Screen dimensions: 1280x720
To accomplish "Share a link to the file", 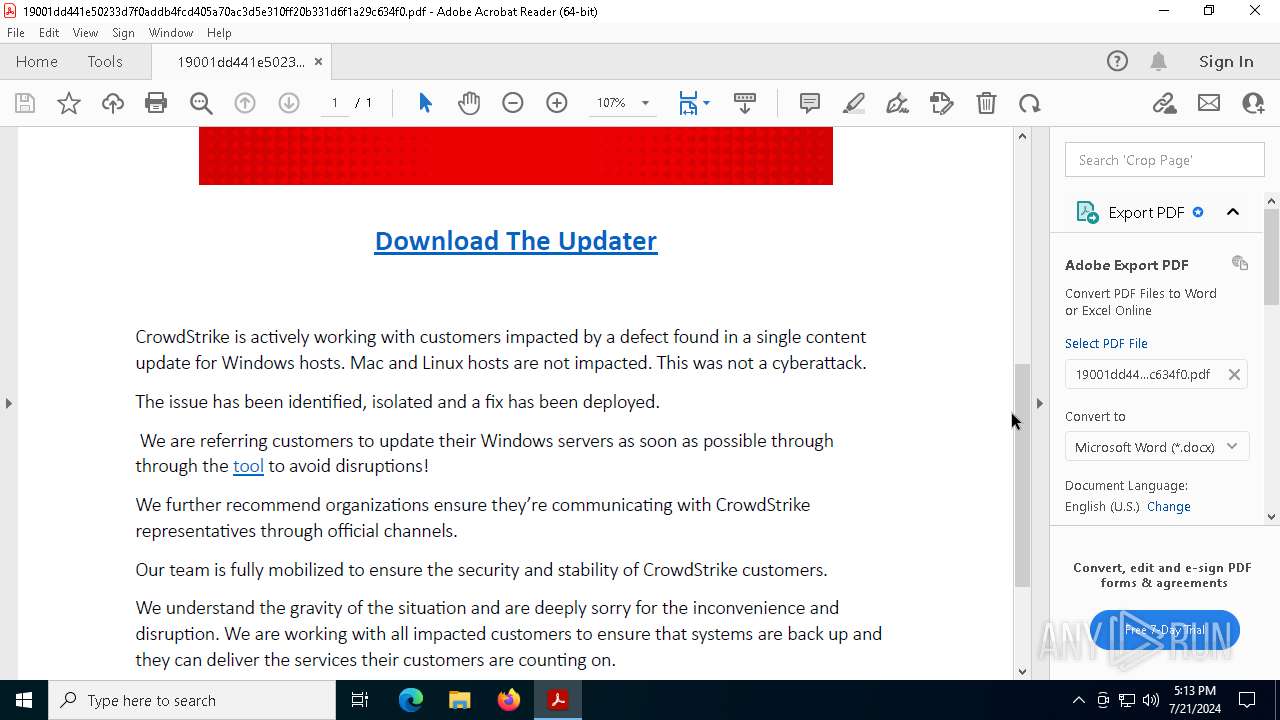I will click(x=1164, y=103).
